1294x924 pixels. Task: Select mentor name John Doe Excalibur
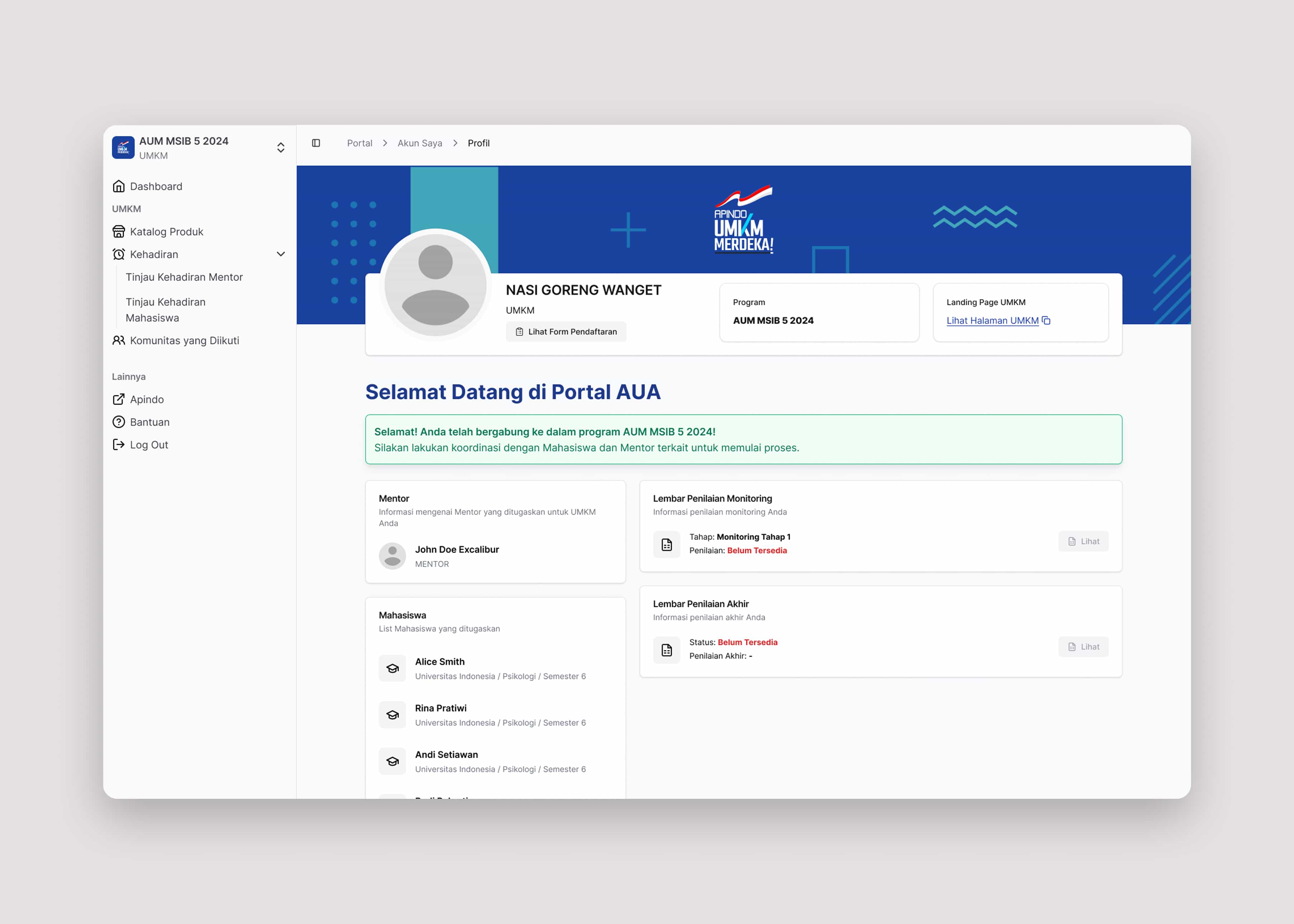[x=457, y=550]
